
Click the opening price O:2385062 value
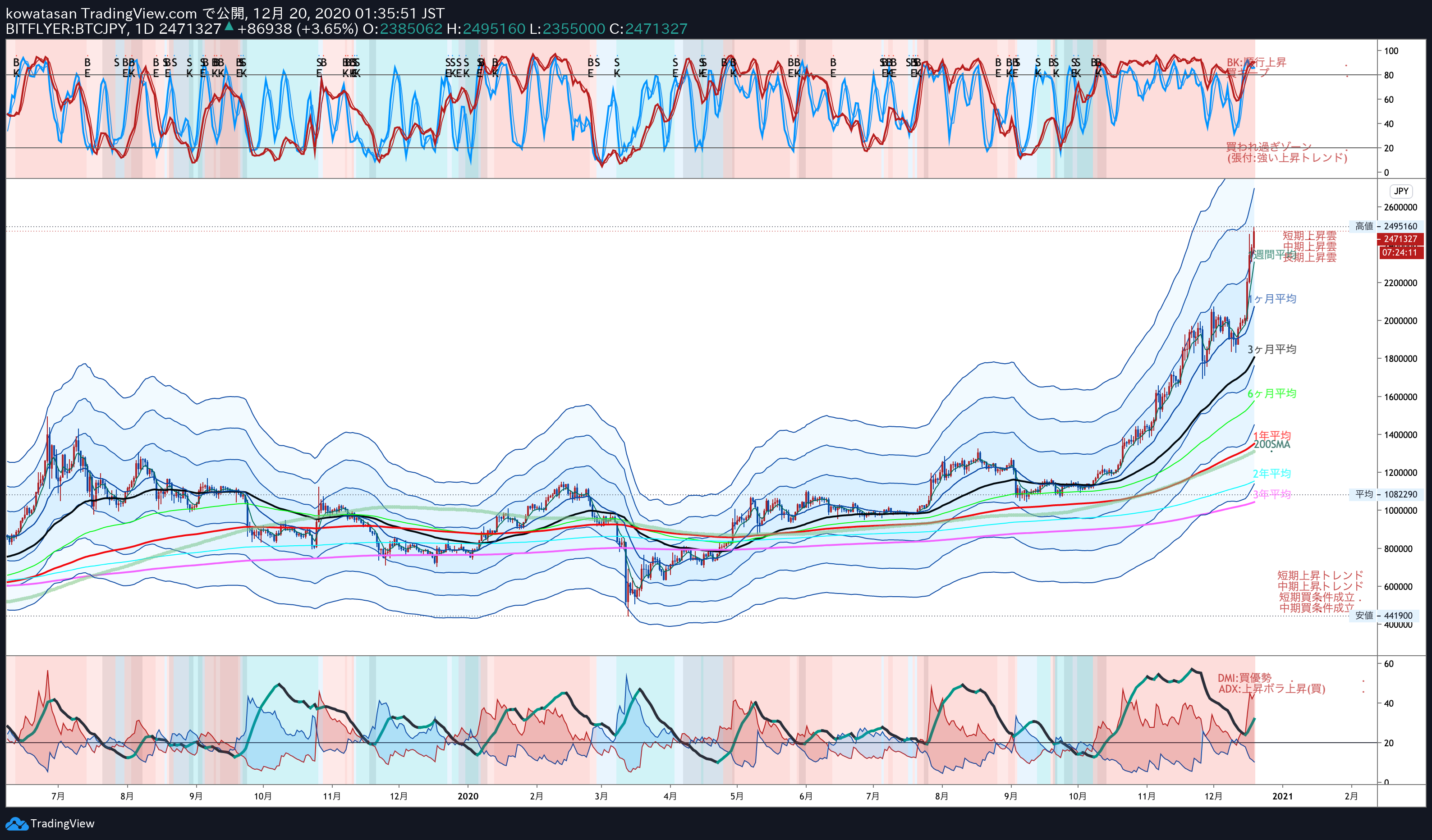tap(402, 28)
